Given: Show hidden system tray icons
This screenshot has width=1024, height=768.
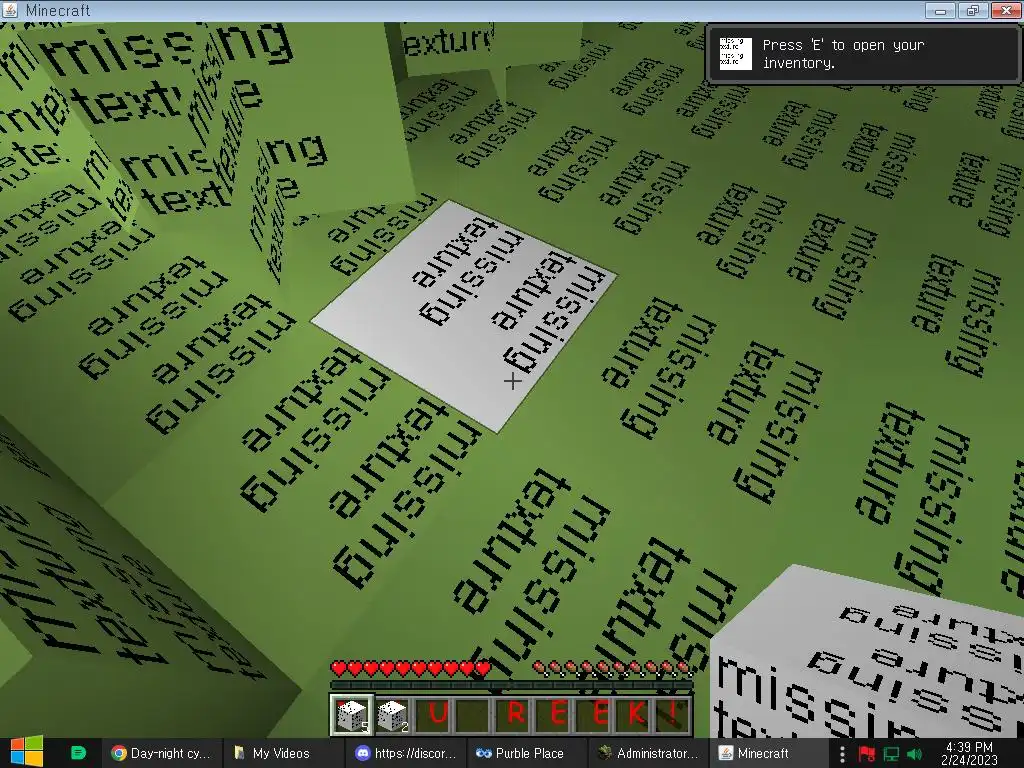Looking at the screenshot, I should [x=842, y=754].
